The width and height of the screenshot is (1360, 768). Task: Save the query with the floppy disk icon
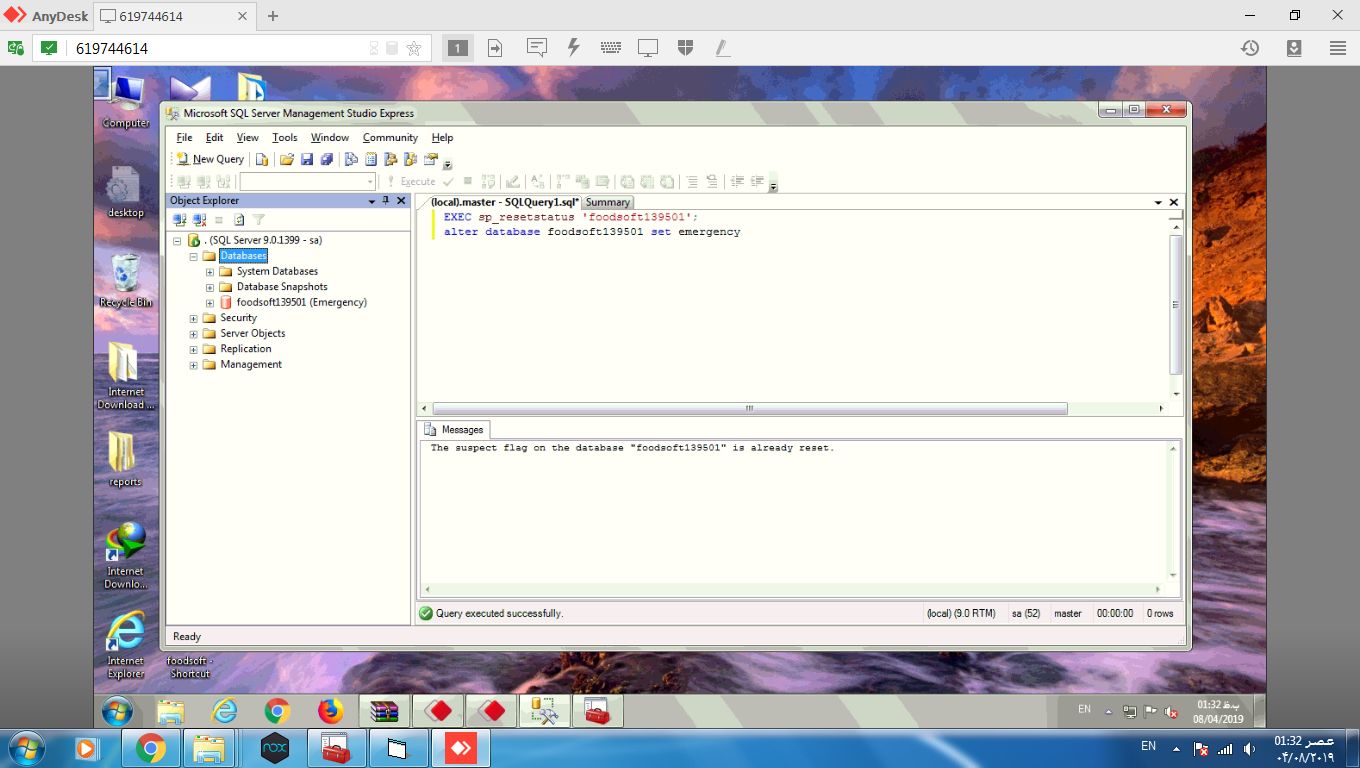point(307,159)
